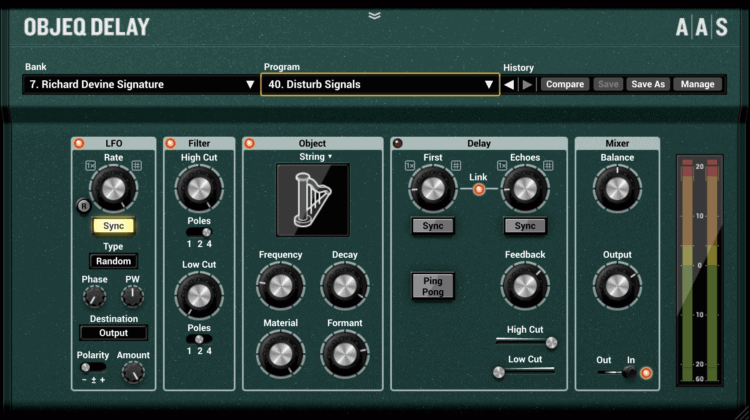The image size is (750, 420).
Task: Open the Object String type dropdown
Action: coord(316,157)
